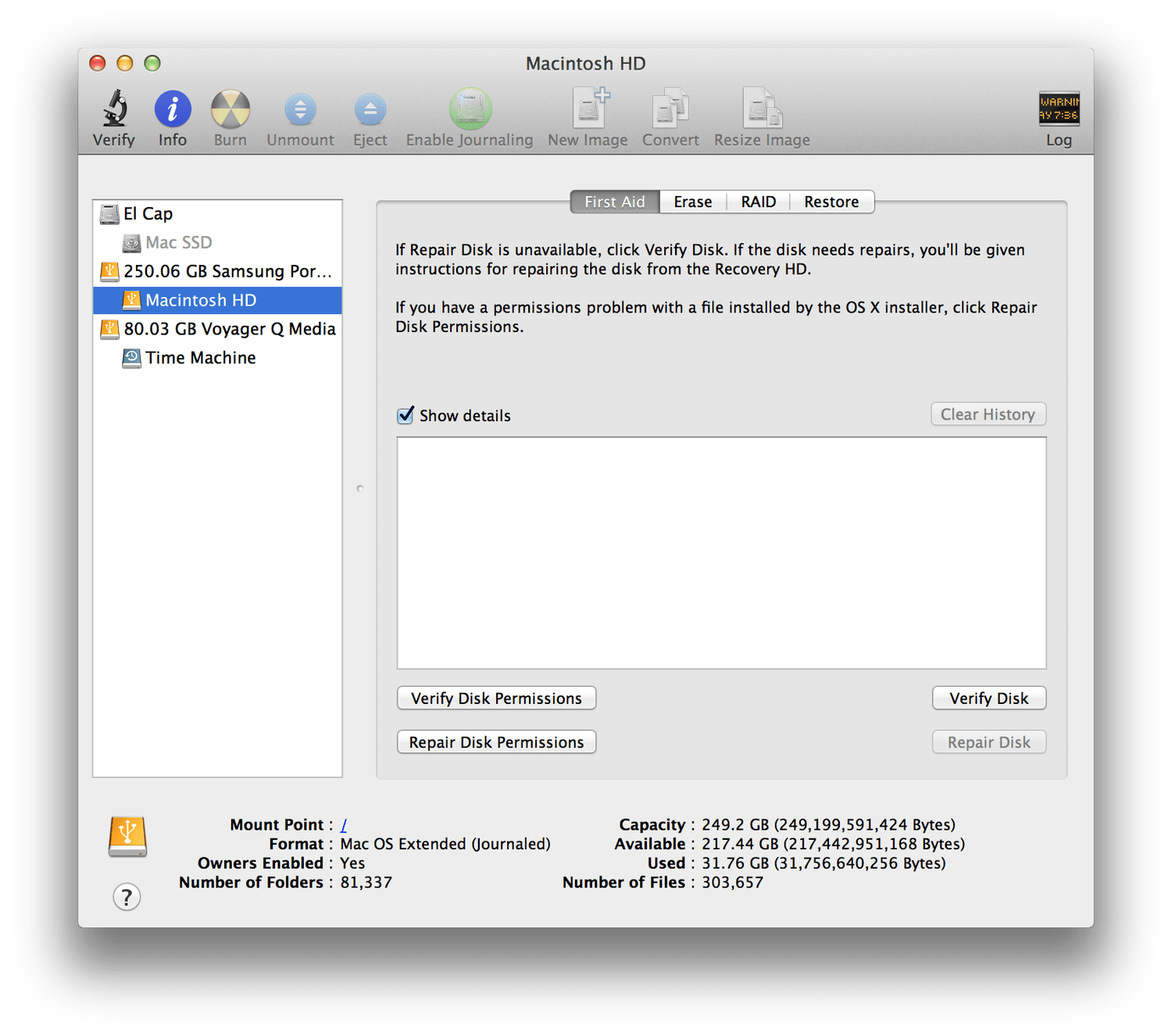
Task: Click the used space value "31.76 GB"
Action: (x=735, y=863)
